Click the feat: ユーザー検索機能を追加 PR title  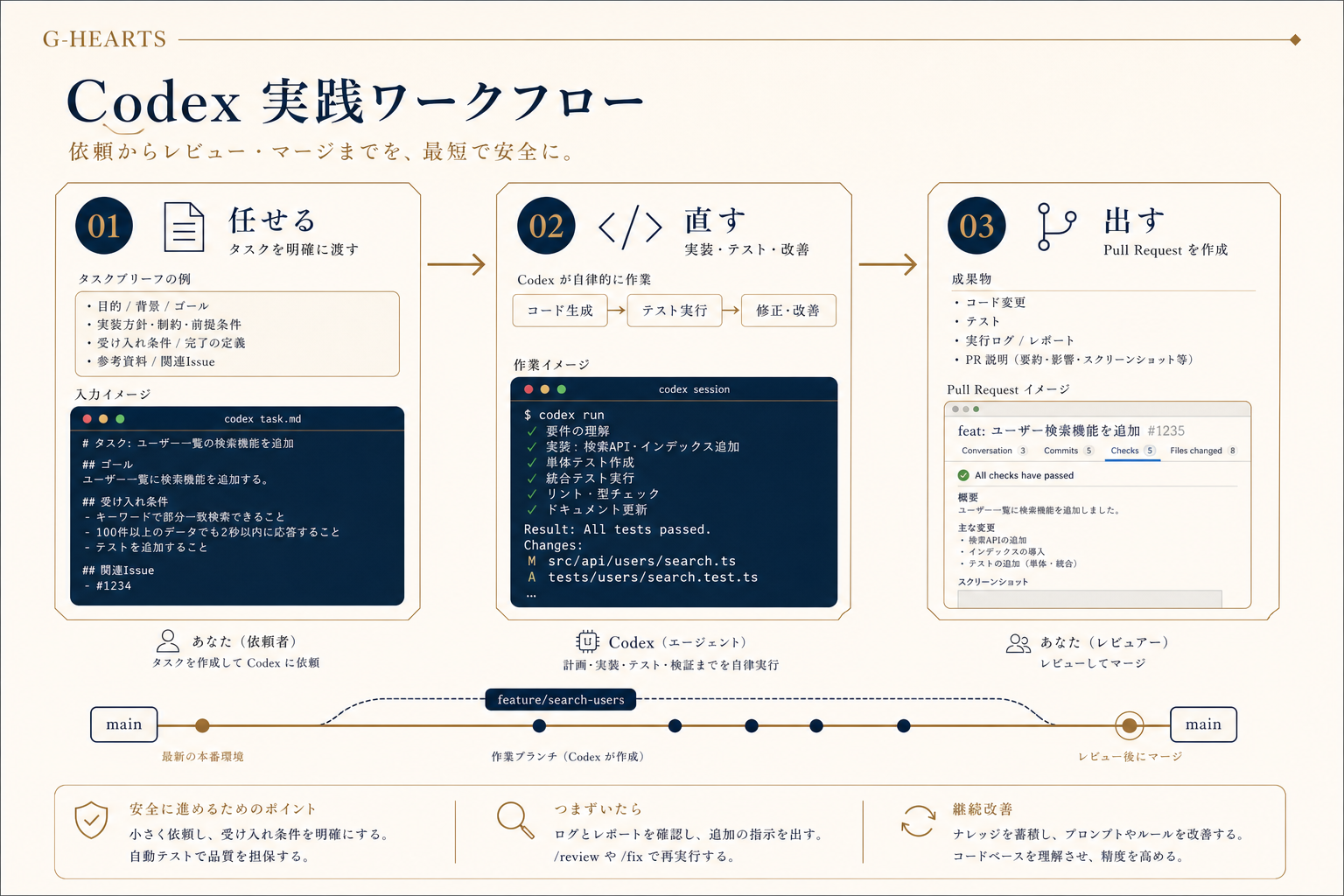[x=1049, y=430]
